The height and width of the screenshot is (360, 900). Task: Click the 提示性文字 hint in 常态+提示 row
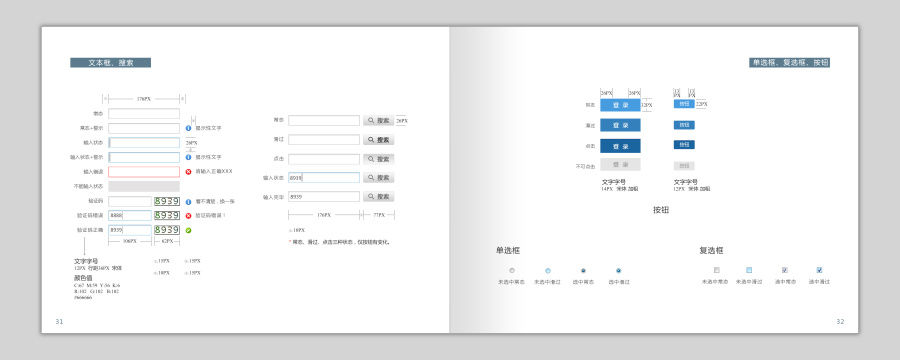click(208, 128)
